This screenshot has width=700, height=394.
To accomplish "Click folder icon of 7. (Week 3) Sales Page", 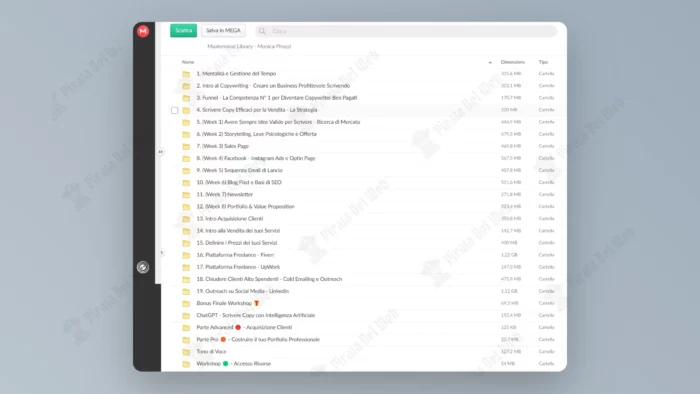I will coord(186,146).
